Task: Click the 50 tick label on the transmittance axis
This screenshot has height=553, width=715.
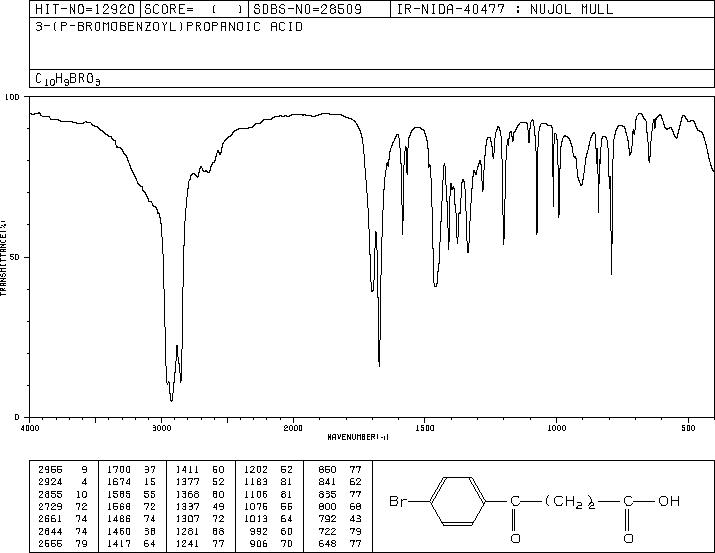Action: coord(15,258)
